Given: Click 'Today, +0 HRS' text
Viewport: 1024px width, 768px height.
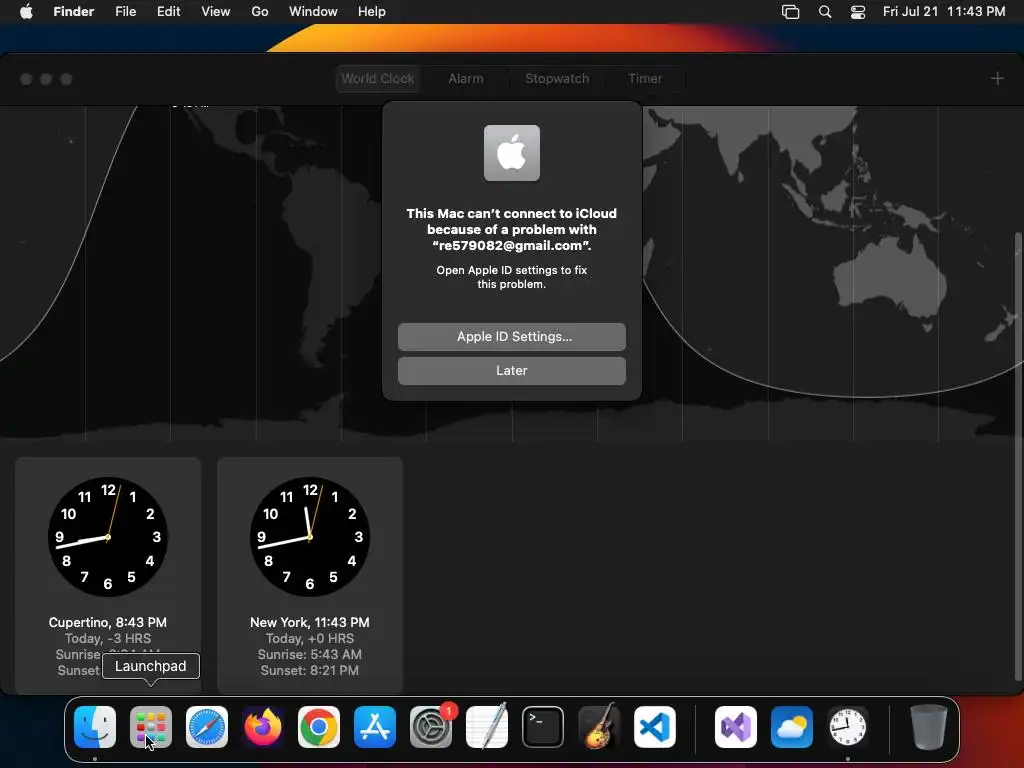Looking at the screenshot, I should click(310, 639).
